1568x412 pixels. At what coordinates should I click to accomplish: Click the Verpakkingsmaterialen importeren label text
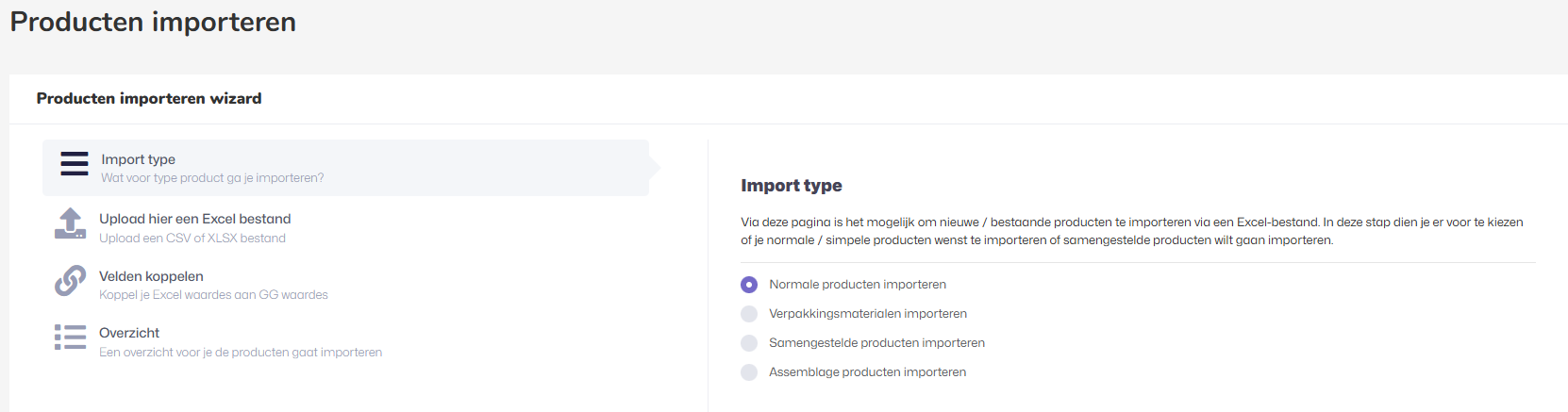tap(867, 314)
